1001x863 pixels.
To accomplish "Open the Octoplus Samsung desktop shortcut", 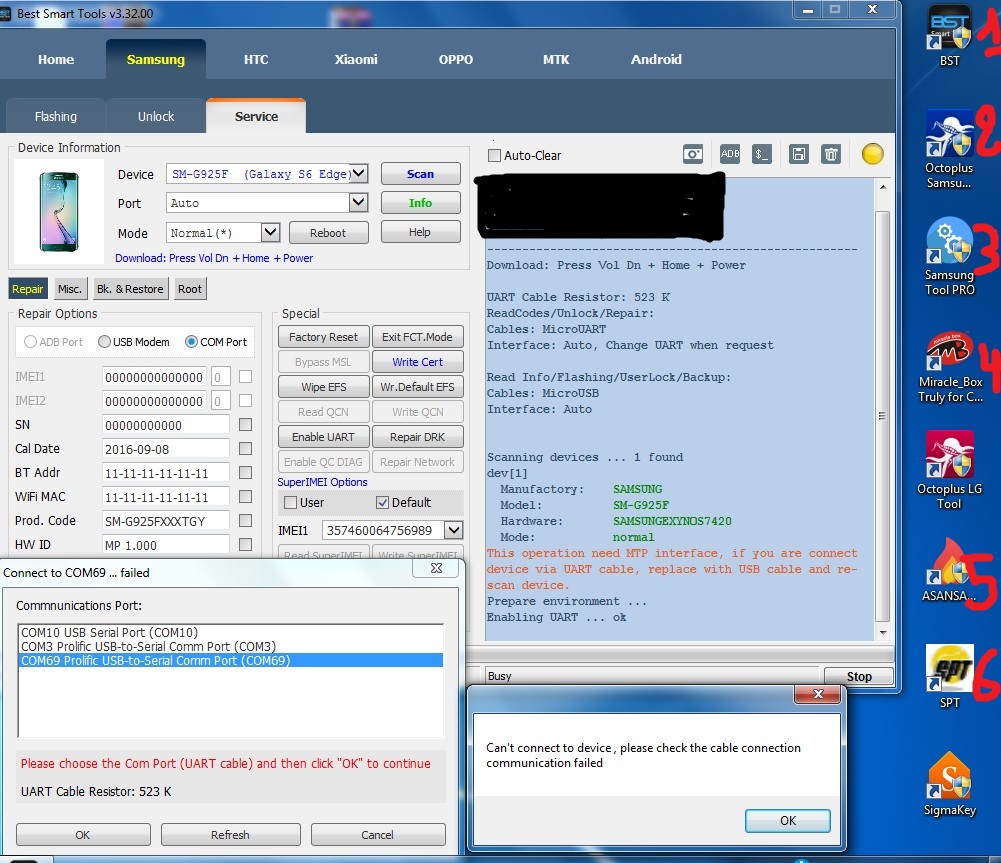I will 949,150.
